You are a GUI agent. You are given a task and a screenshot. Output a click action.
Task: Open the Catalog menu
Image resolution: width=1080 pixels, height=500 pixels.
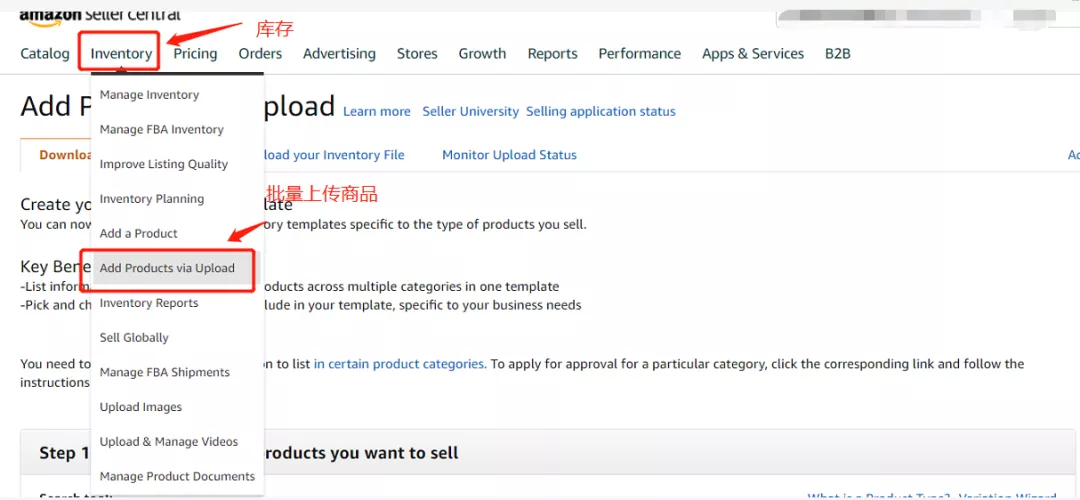tap(45, 54)
